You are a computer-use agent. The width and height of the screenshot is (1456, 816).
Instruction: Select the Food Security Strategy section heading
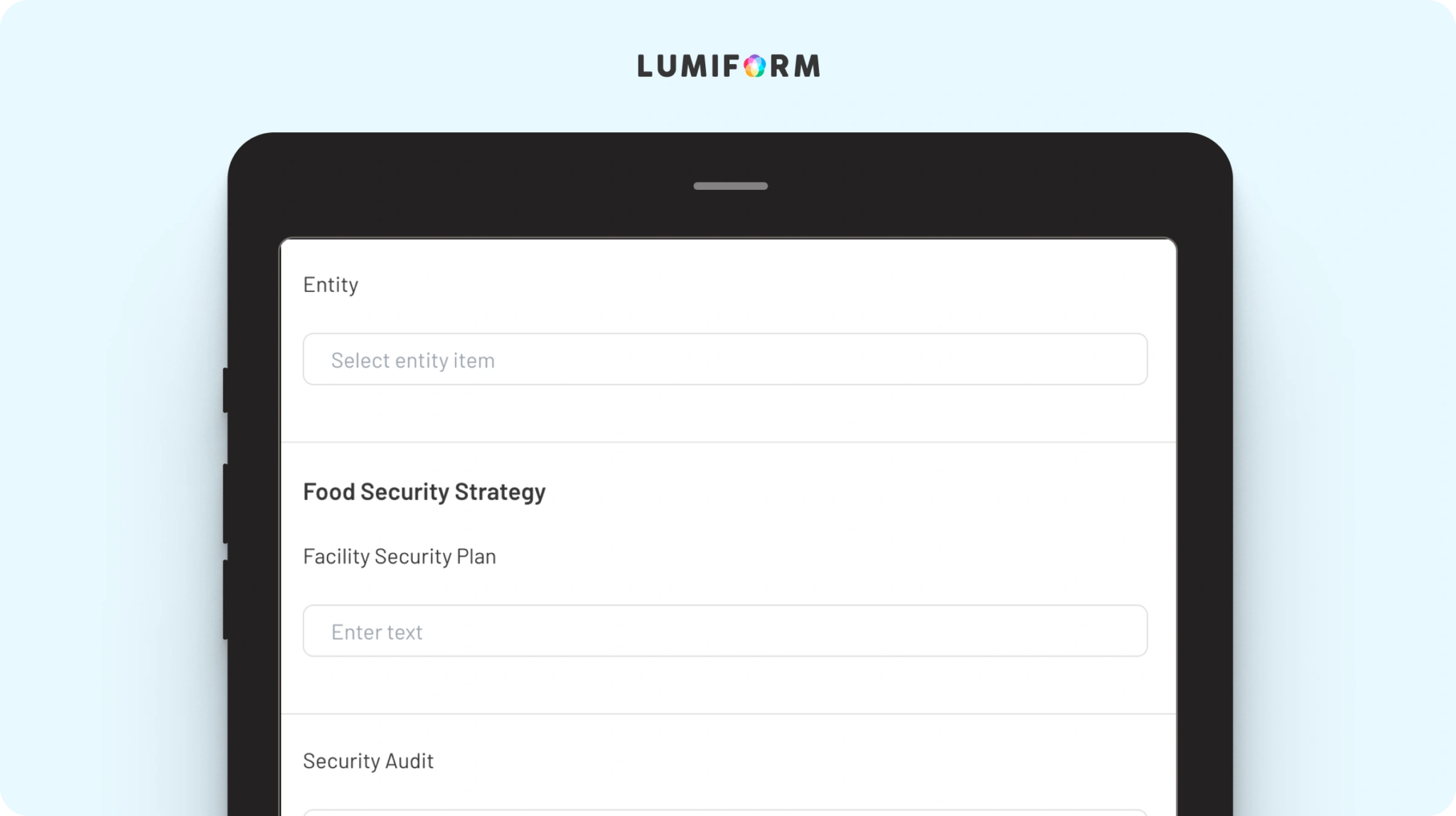click(424, 492)
